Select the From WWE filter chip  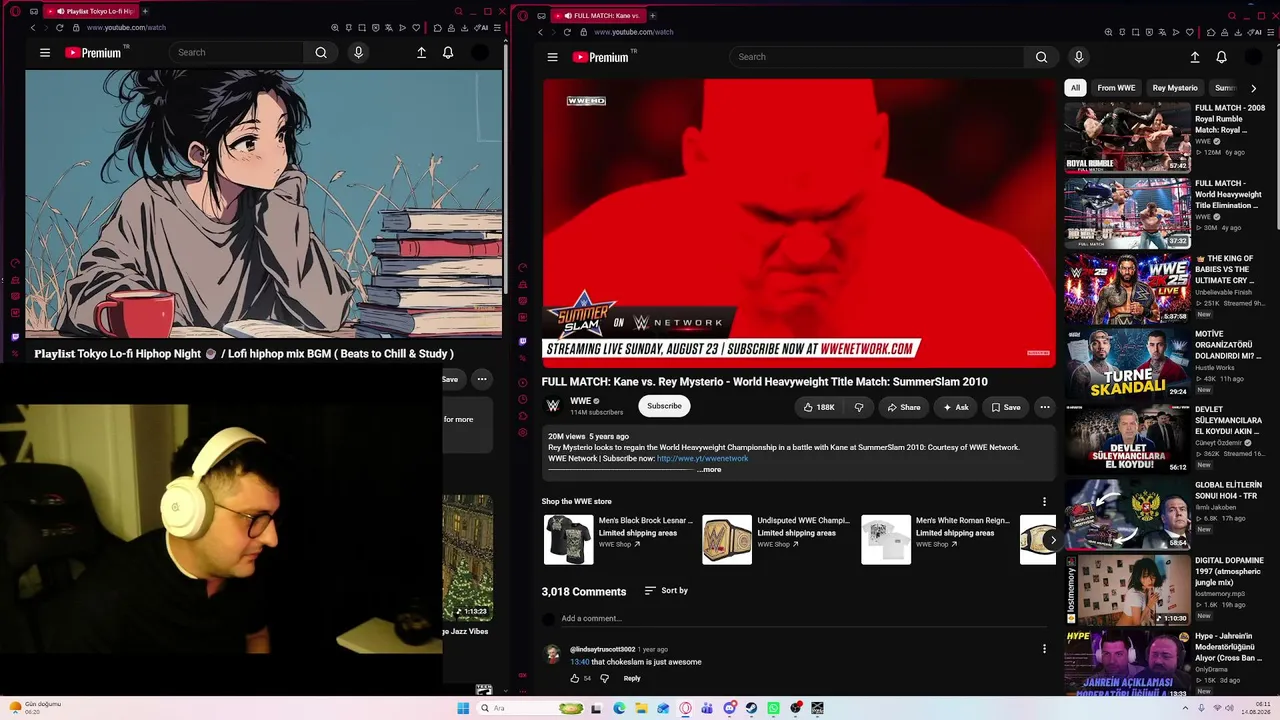[x=1116, y=88]
